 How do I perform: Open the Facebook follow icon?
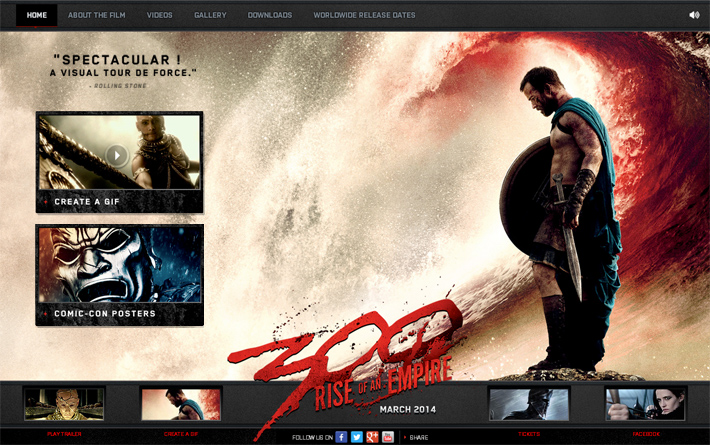[x=341, y=437]
